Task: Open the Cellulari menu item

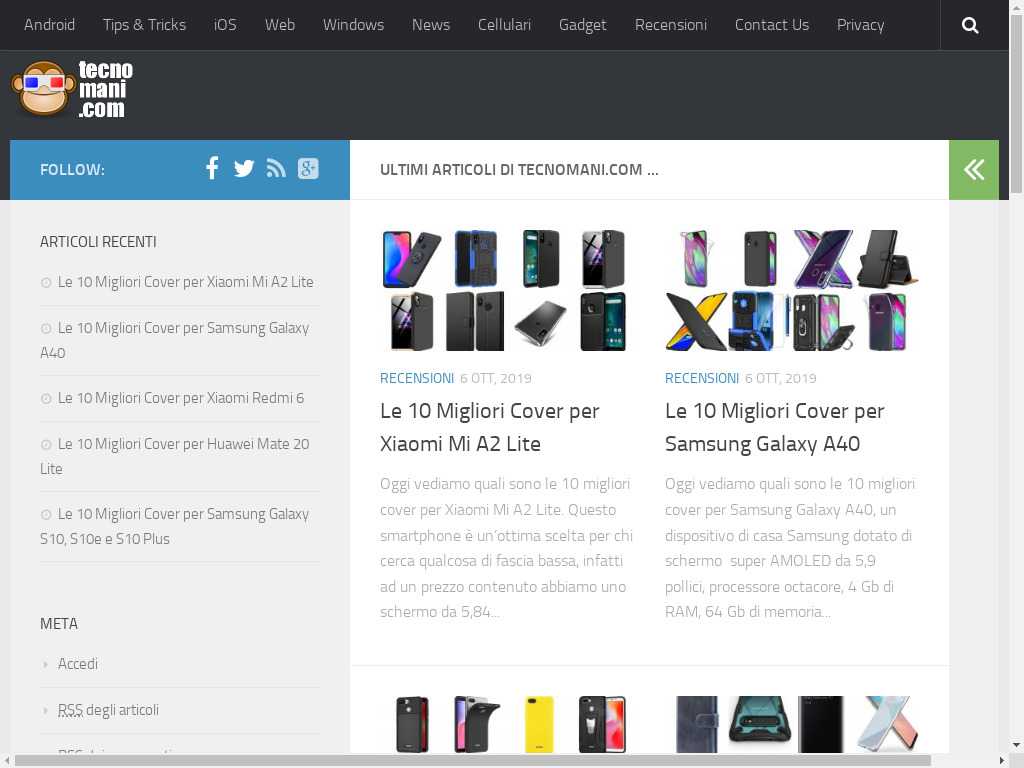Action: click(x=504, y=25)
